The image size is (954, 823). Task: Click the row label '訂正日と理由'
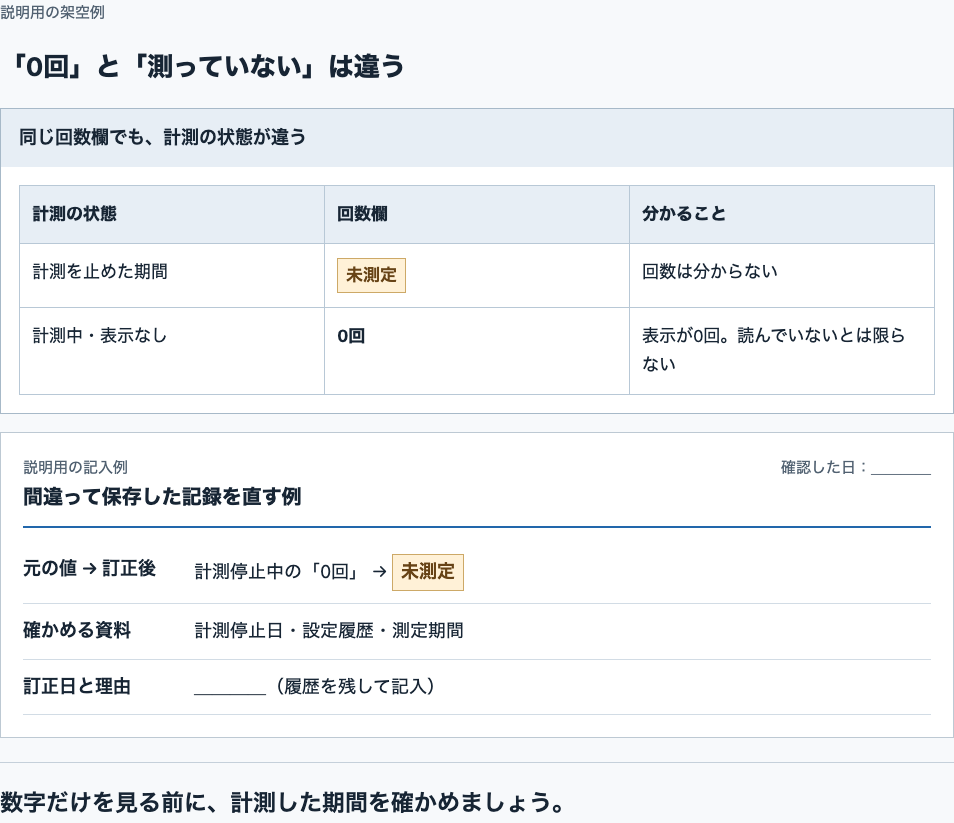pos(77,686)
